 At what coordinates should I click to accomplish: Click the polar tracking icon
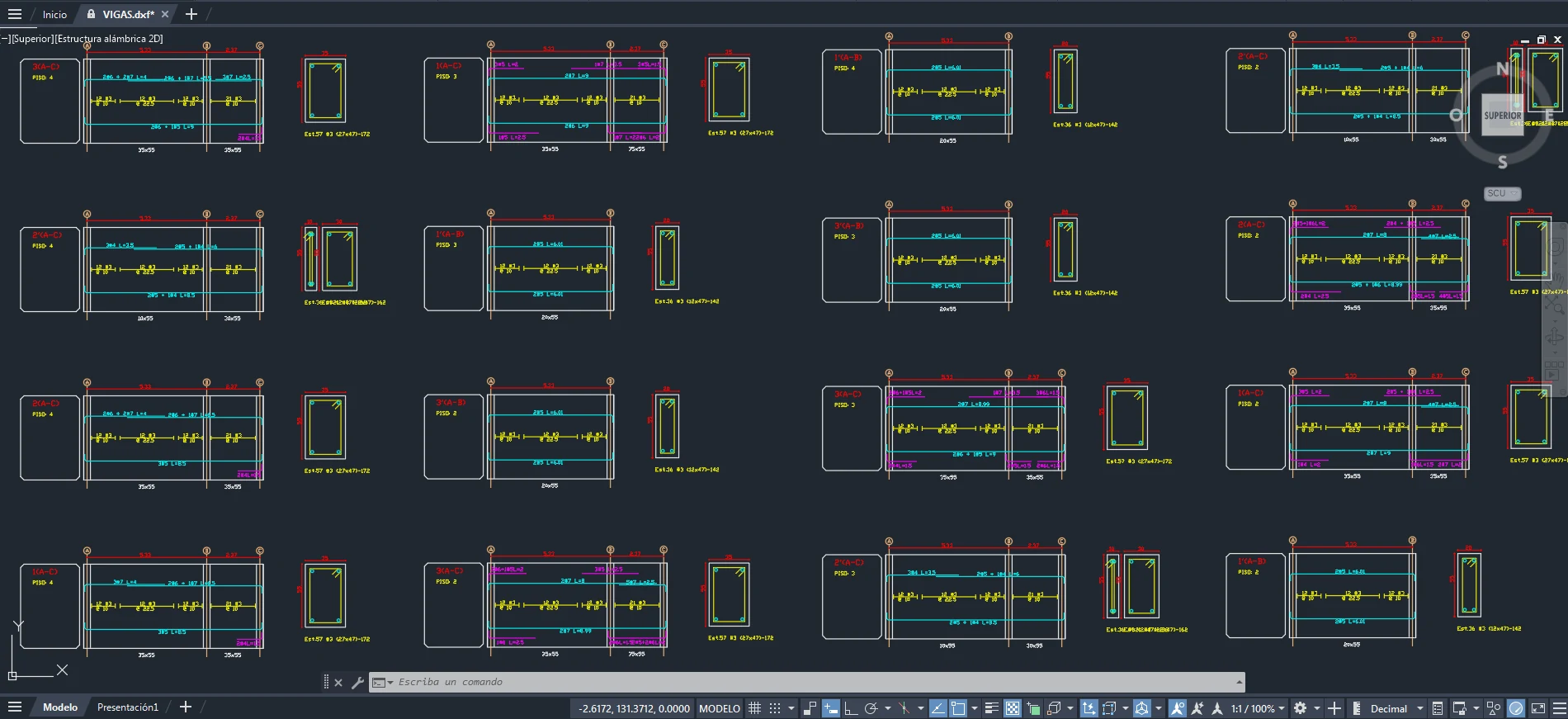871,708
